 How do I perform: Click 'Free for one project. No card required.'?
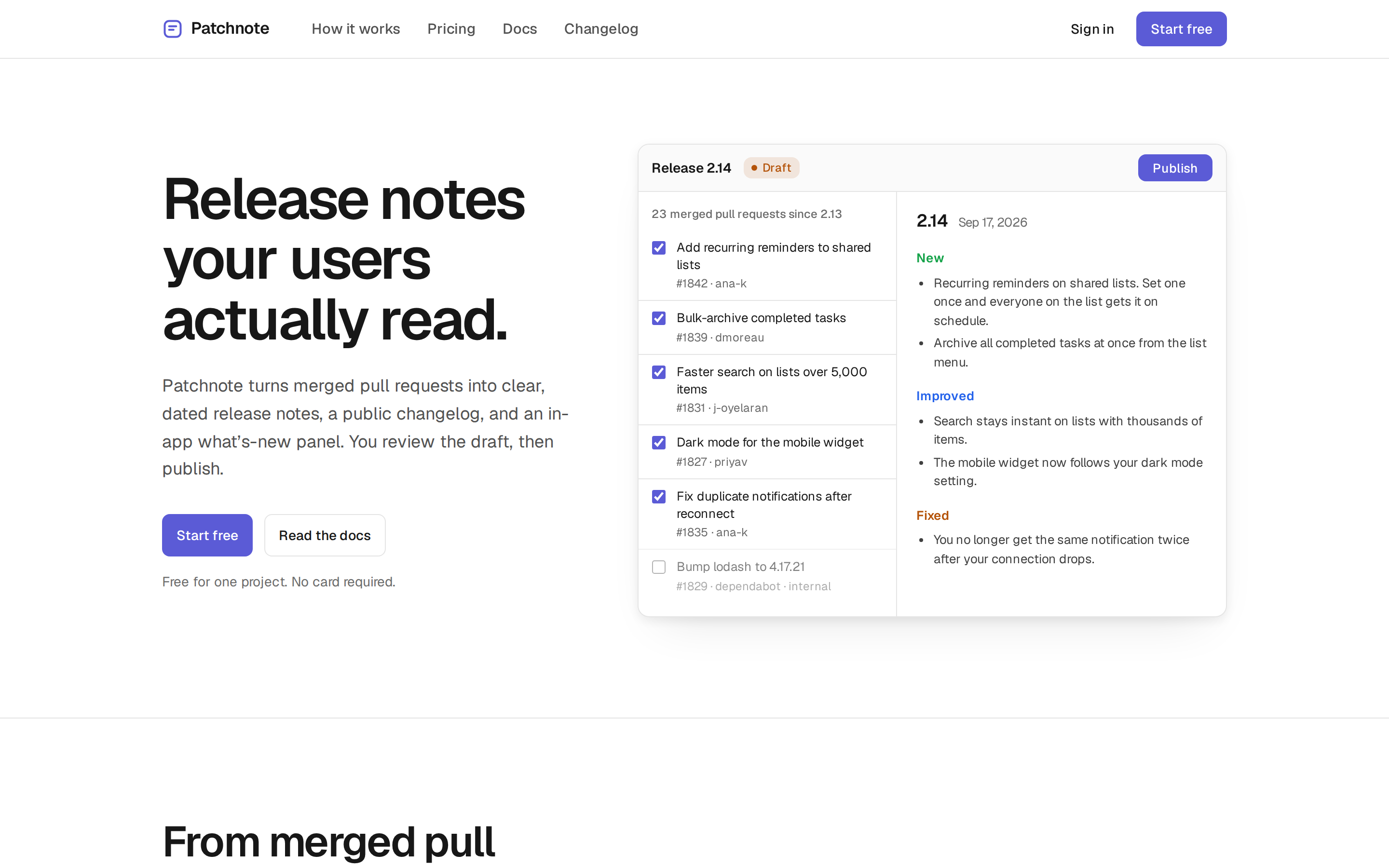click(278, 582)
